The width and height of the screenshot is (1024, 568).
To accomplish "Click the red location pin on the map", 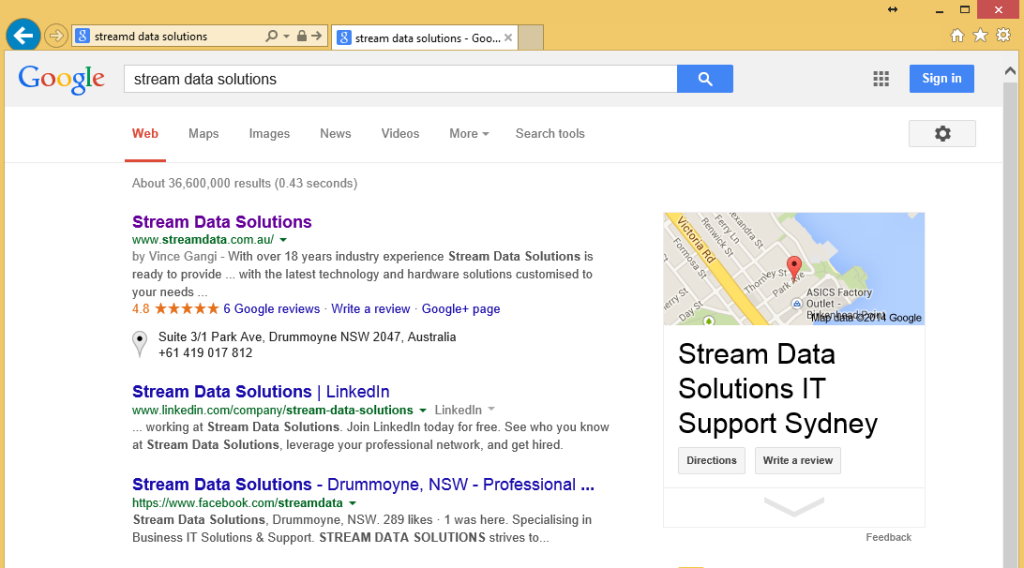I will pyautogui.click(x=794, y=268).
